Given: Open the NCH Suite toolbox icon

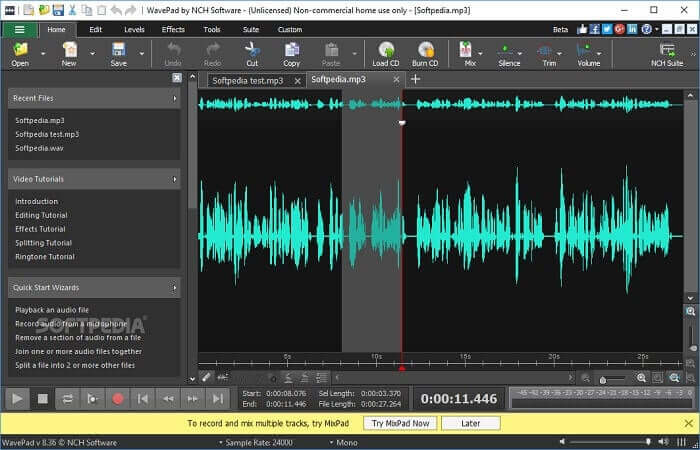Looking at the screenshot, I should click(x=667, y=50).
